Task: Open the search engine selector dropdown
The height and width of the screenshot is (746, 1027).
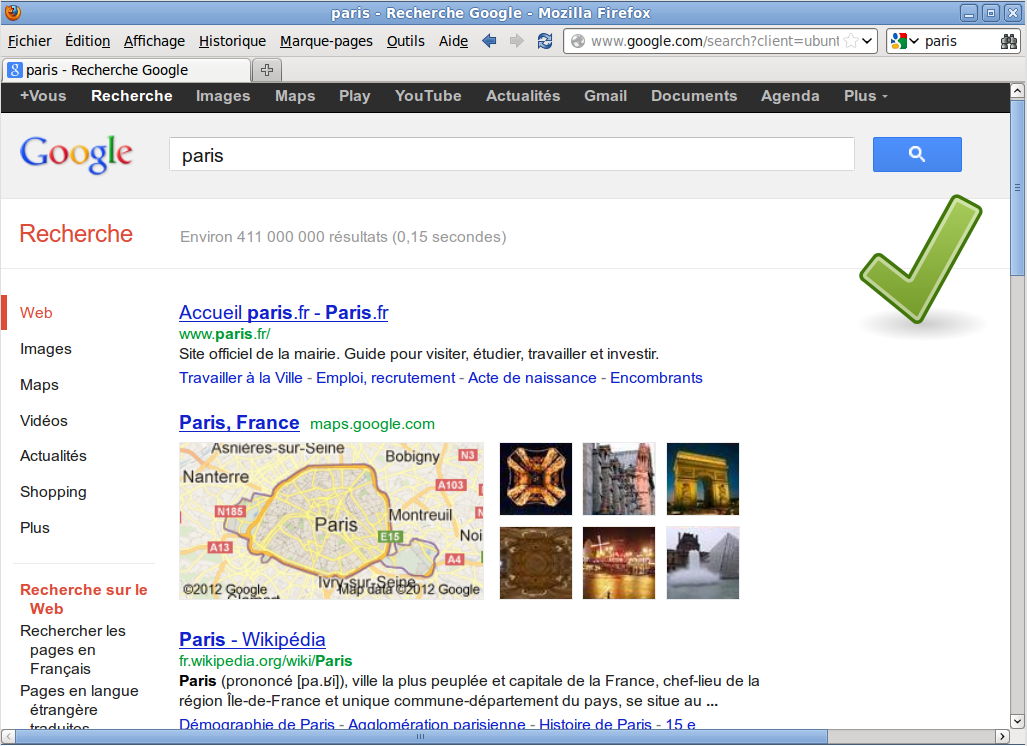Action: click(904, 41)
